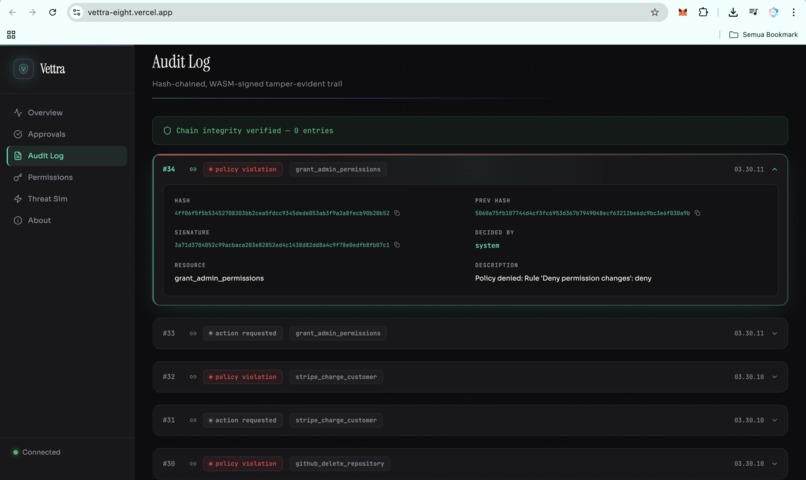Open the browser three-dot menu
806x480 pixels.
(794, 12)
